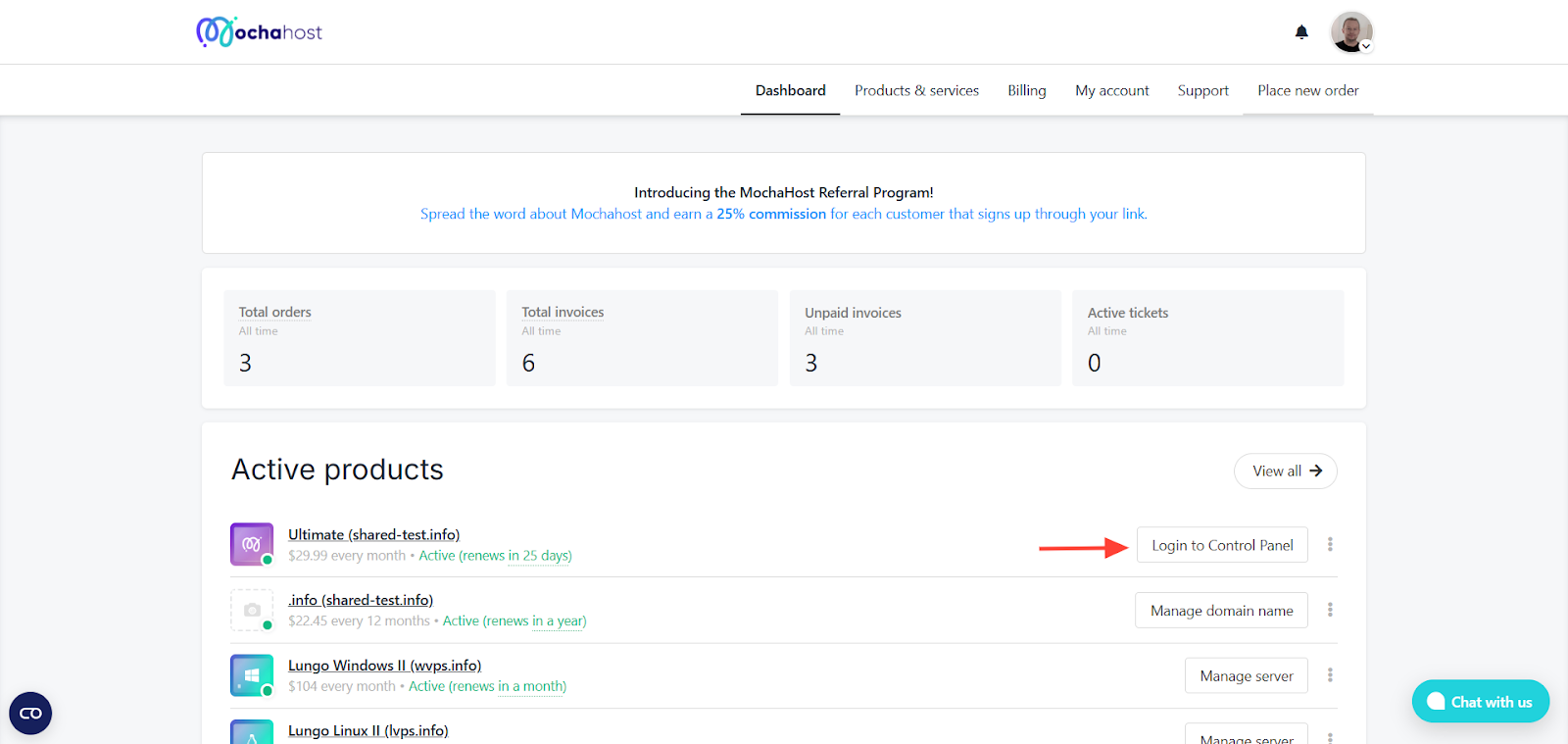
Task: Open Chat with us widget
Action: pyautogui.click(x=1480, y=702)
